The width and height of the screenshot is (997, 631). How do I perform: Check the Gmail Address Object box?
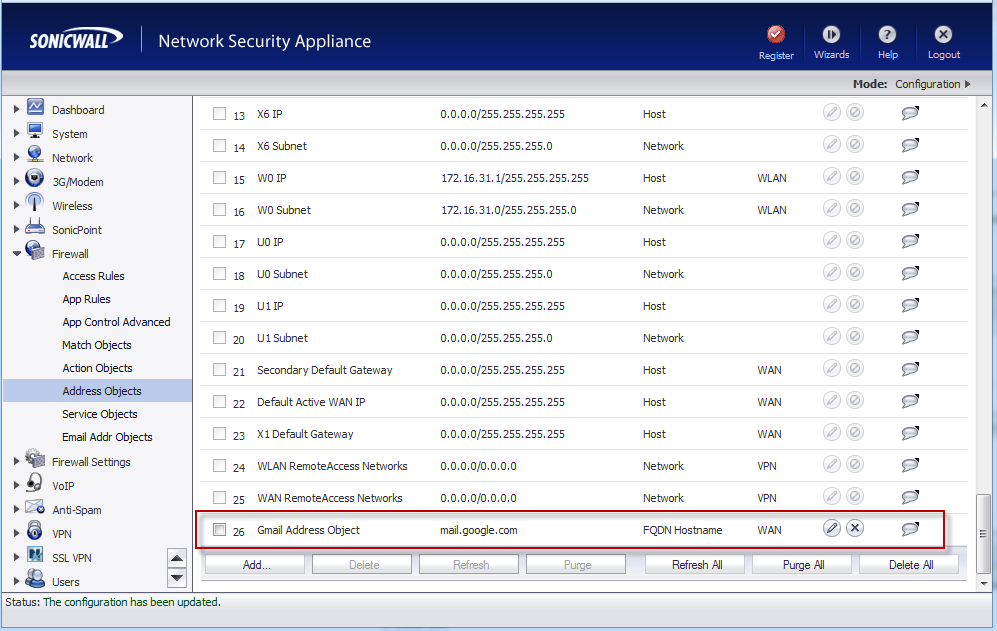point(219,529)
